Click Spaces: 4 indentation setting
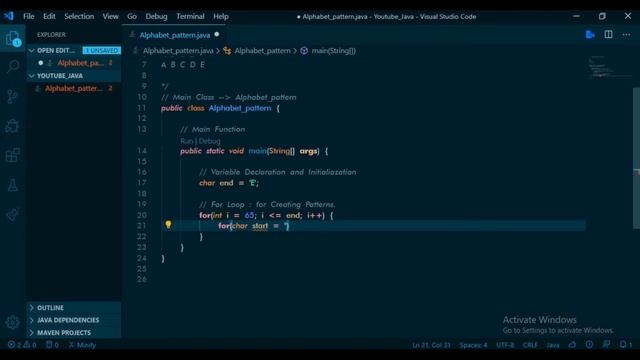Viewport: 640px width, 360px height. 473,345
